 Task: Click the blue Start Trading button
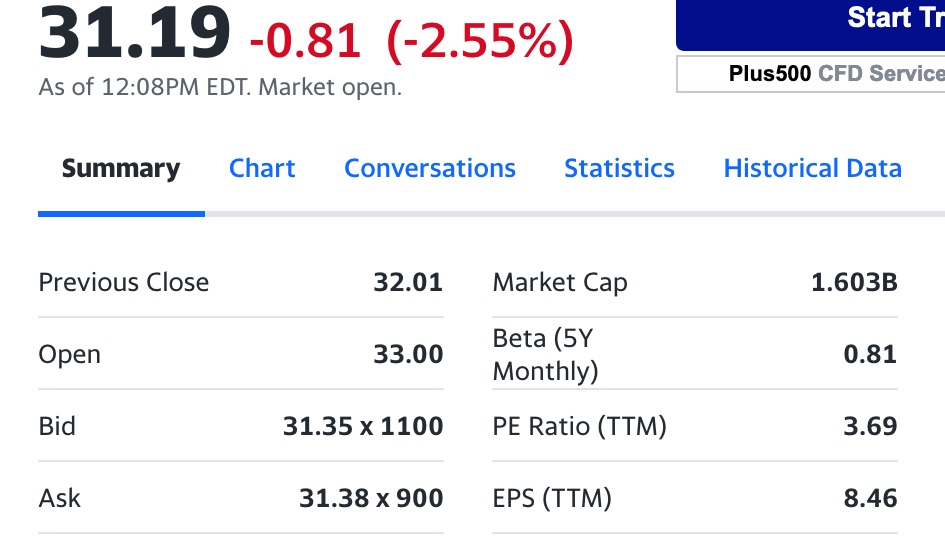811,24
